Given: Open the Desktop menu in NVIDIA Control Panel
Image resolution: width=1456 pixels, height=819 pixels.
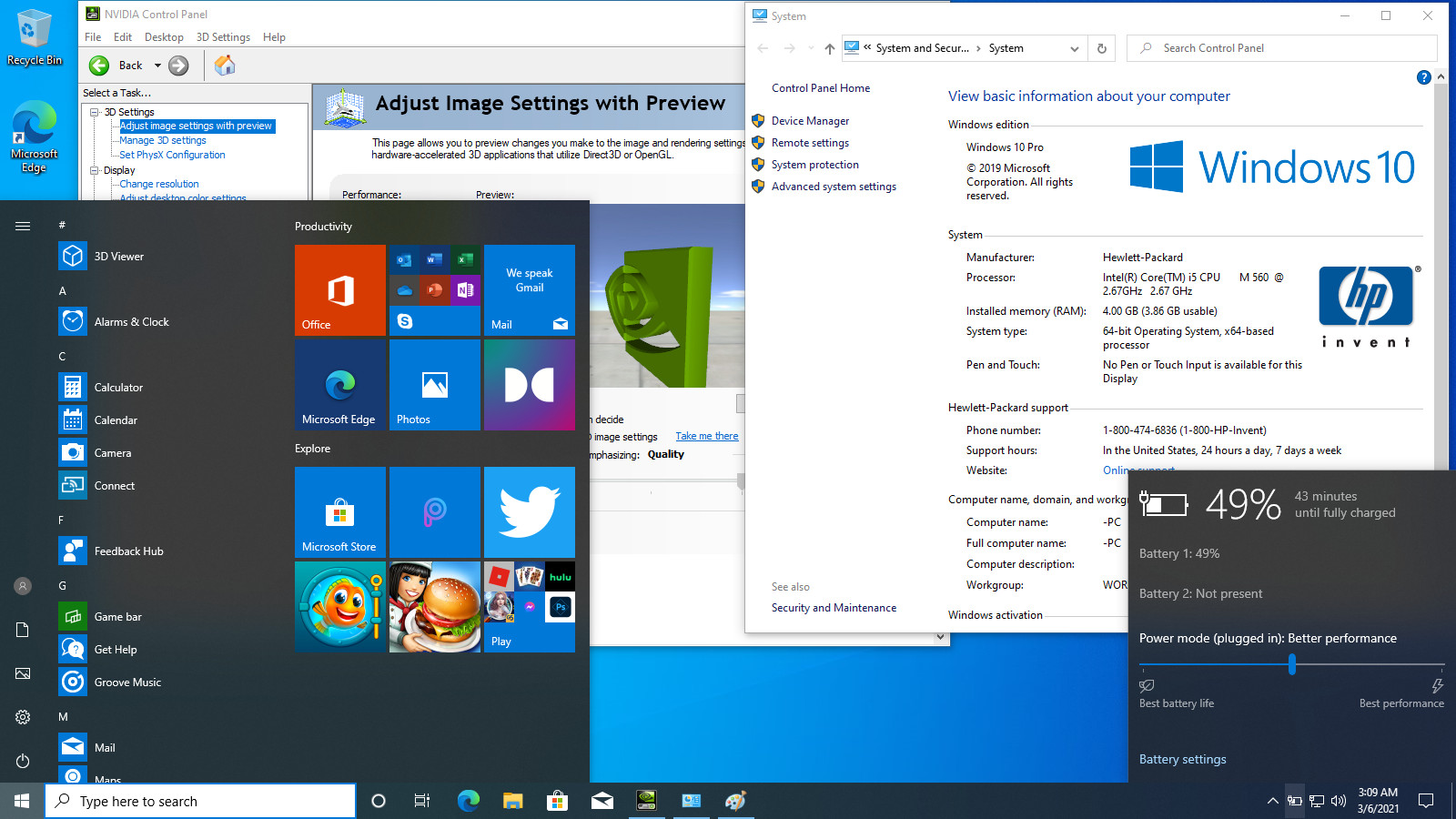Looking at the screenshot, I should [x=164, y=37].
